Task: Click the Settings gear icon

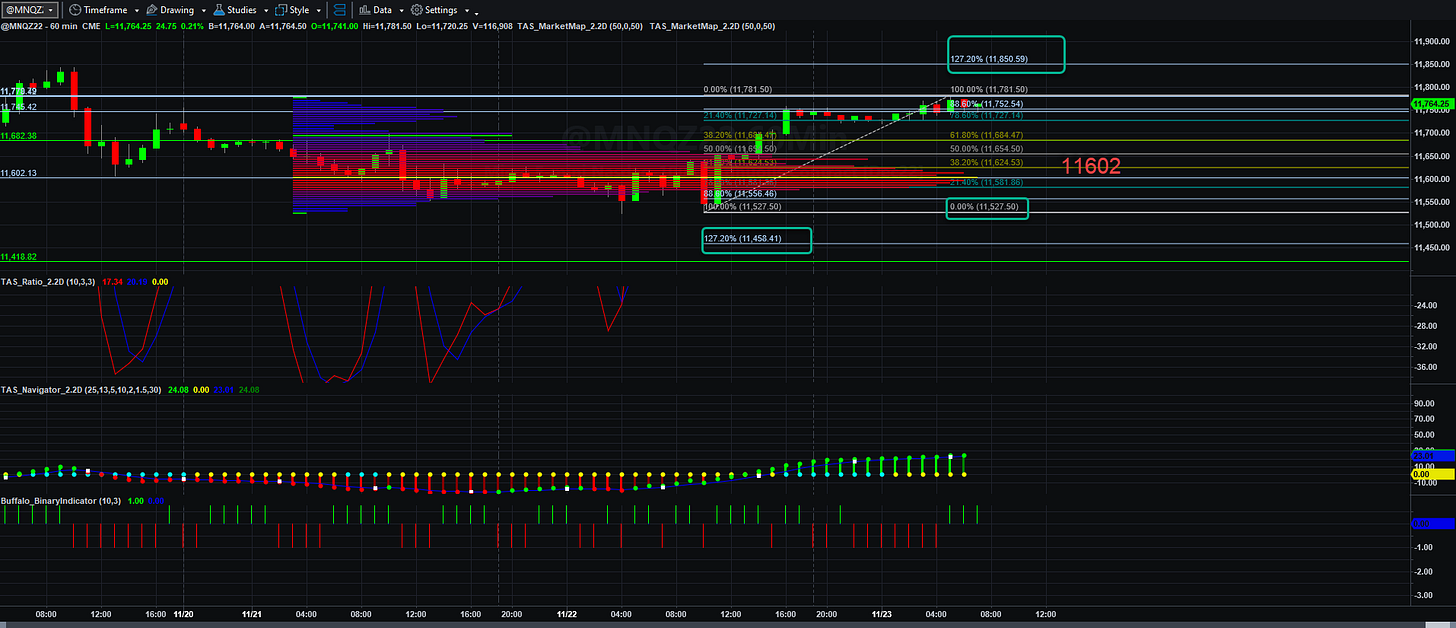Action: pos(417,9)
